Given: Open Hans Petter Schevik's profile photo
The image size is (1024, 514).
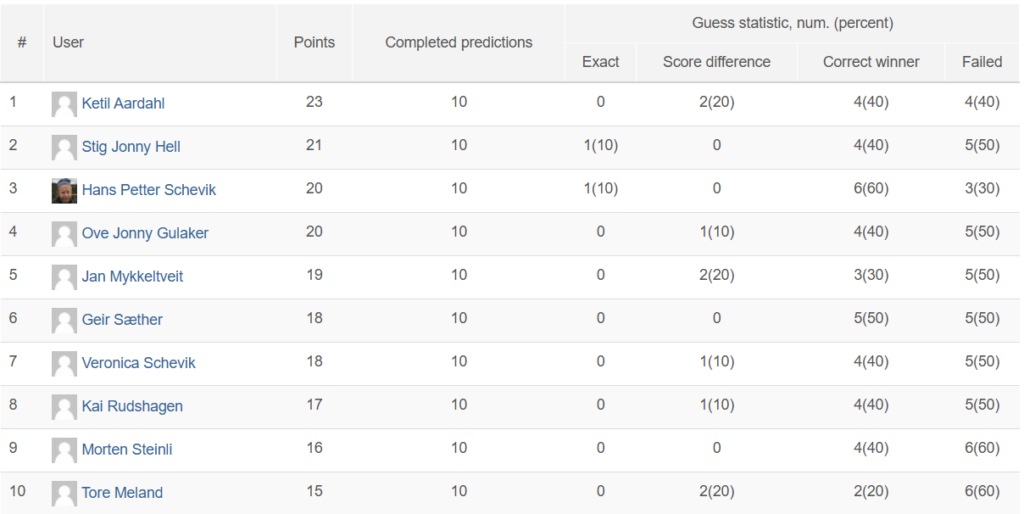Looking at the screenshot, I should pyautogui.click(x=64, y=191).
